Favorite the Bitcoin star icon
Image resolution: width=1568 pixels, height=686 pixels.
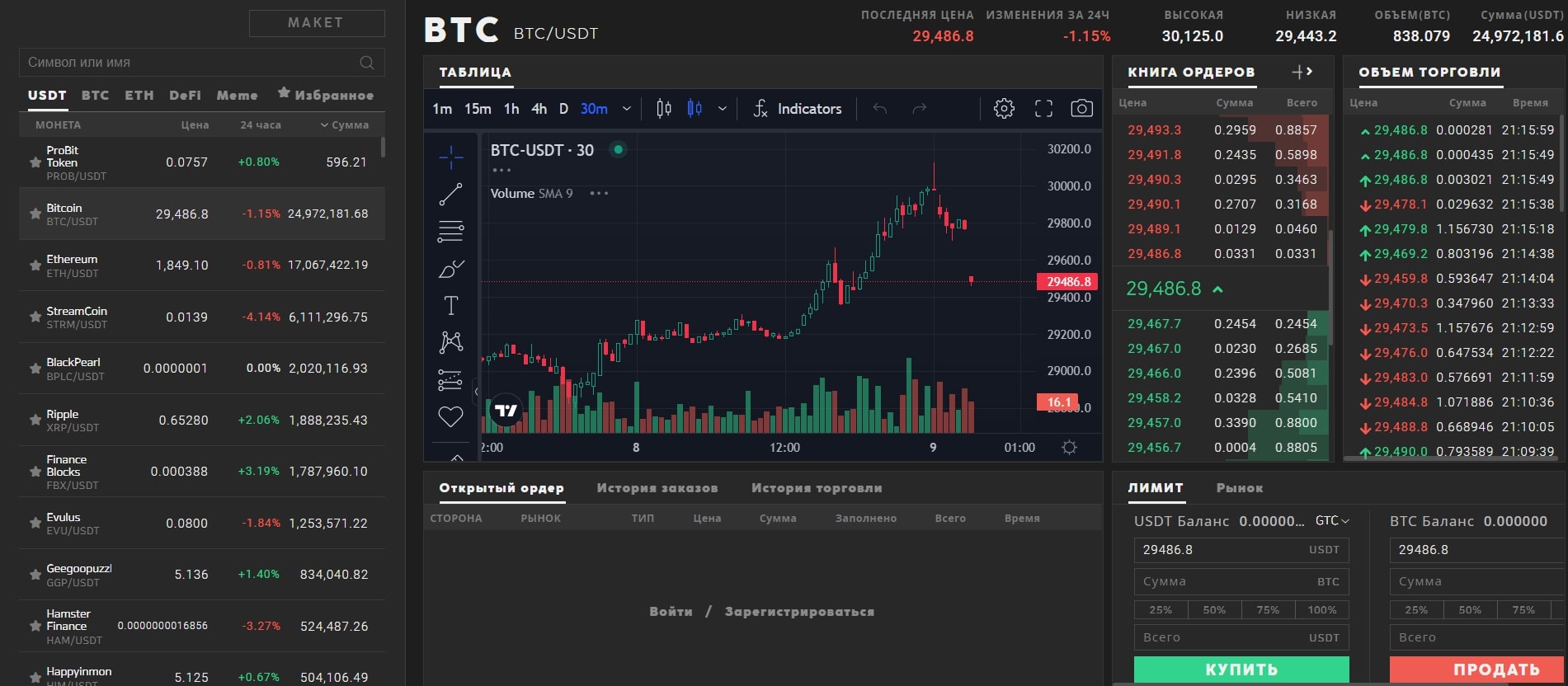click(35, 214)
